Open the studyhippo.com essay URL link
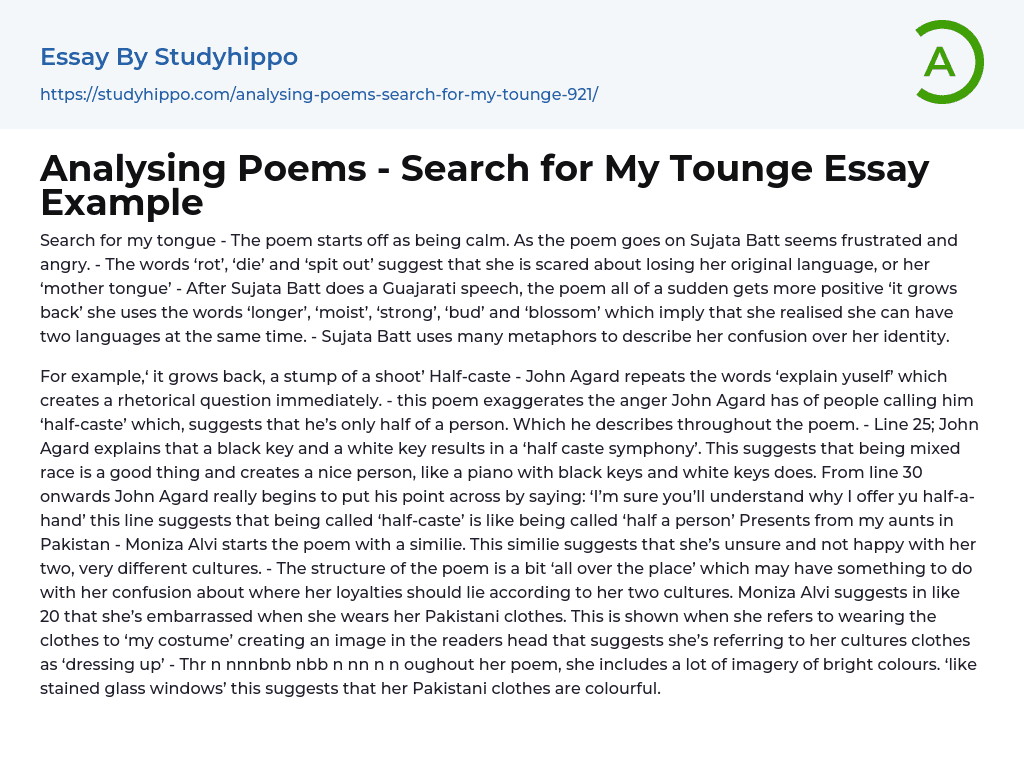The image size is (1024, 757). point(319,94)
